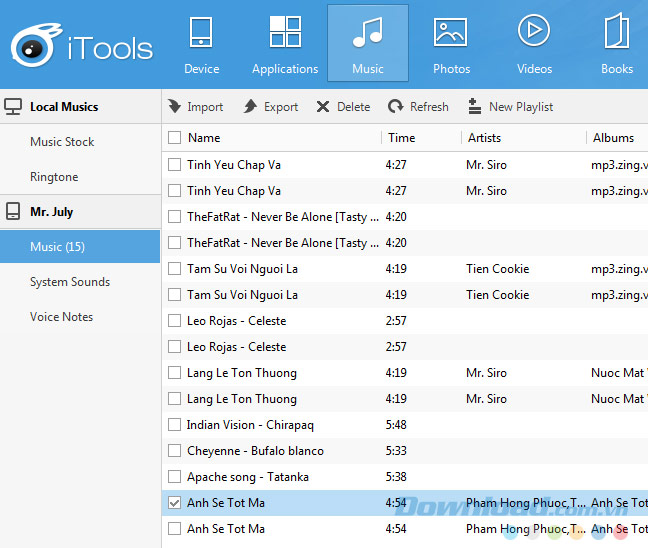Open Voice Notes in the sidebar
The image size is (648, 548).
tap(61, 317)
